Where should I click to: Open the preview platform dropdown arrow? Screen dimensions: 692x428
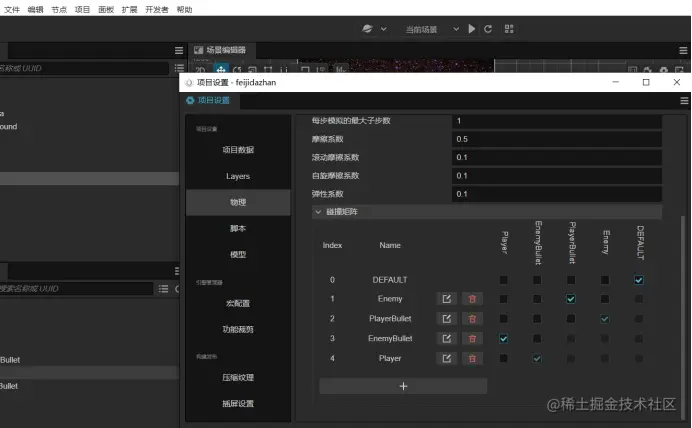[x=384, y=29]
